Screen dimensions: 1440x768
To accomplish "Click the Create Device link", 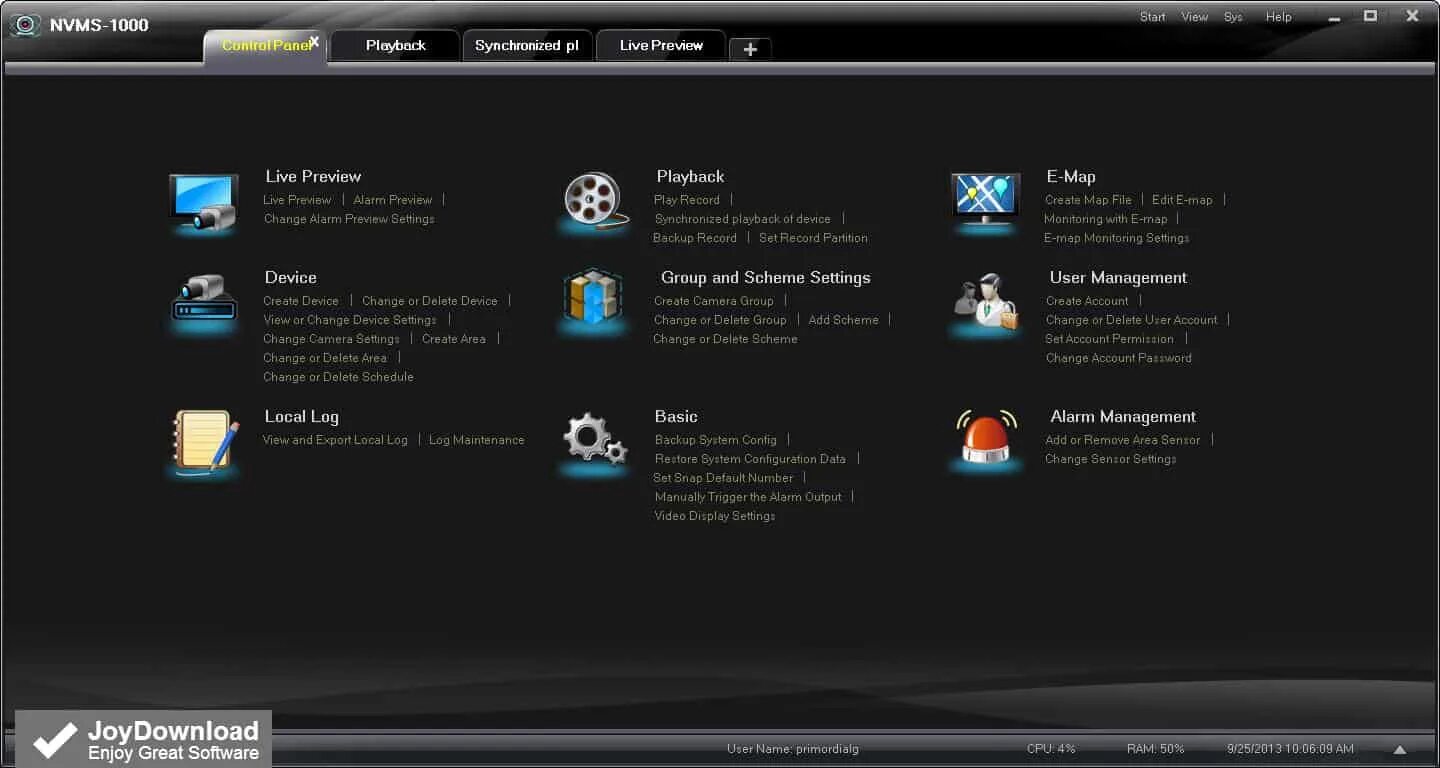I will [x=301, y=301].
